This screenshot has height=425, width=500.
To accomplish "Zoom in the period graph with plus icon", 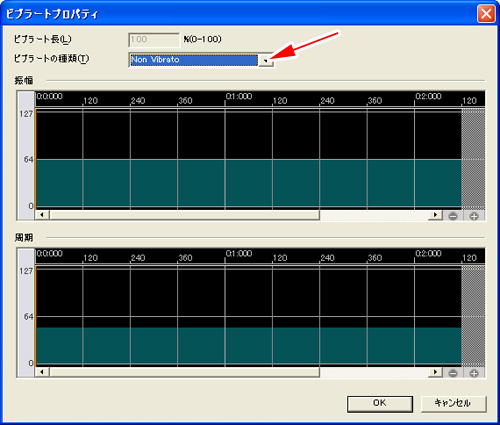I will [x=474, y=373].
